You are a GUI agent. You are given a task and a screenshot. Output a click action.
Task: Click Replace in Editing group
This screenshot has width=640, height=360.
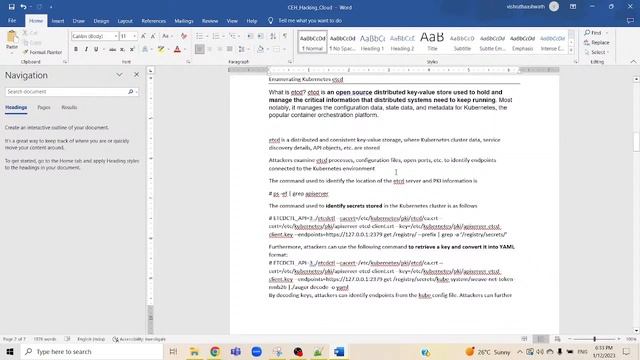click(x=597, y=42)
